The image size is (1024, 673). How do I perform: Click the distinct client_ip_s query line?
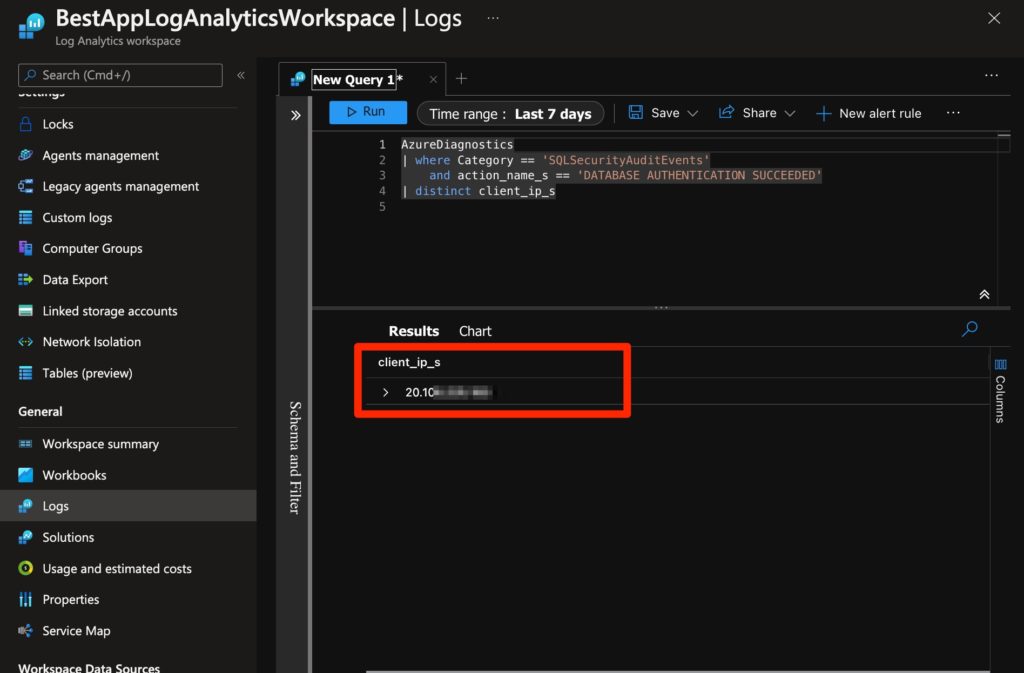478,191
